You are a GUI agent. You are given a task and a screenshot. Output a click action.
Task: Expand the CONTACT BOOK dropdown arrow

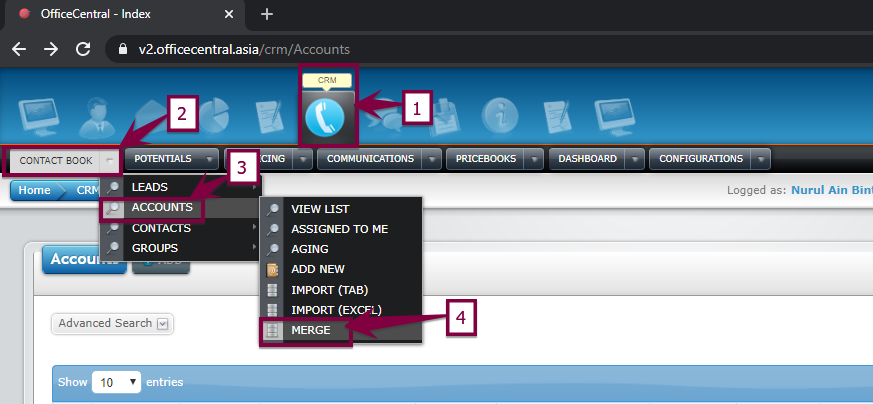click(x=109, y=161)
